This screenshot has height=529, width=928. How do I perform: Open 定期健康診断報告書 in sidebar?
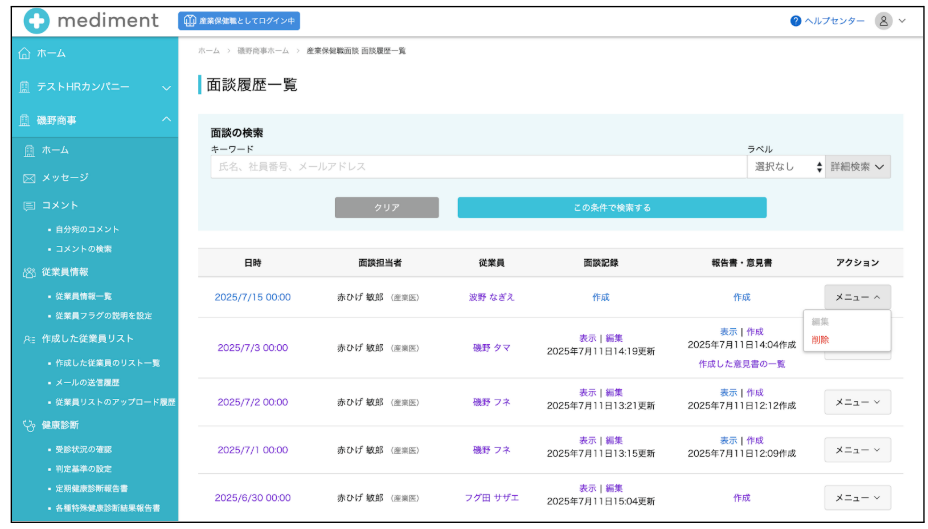[91, 489]
